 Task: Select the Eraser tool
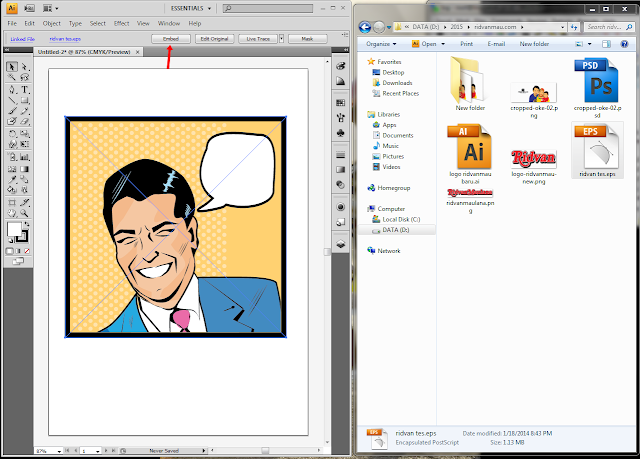tap(24, 121)
